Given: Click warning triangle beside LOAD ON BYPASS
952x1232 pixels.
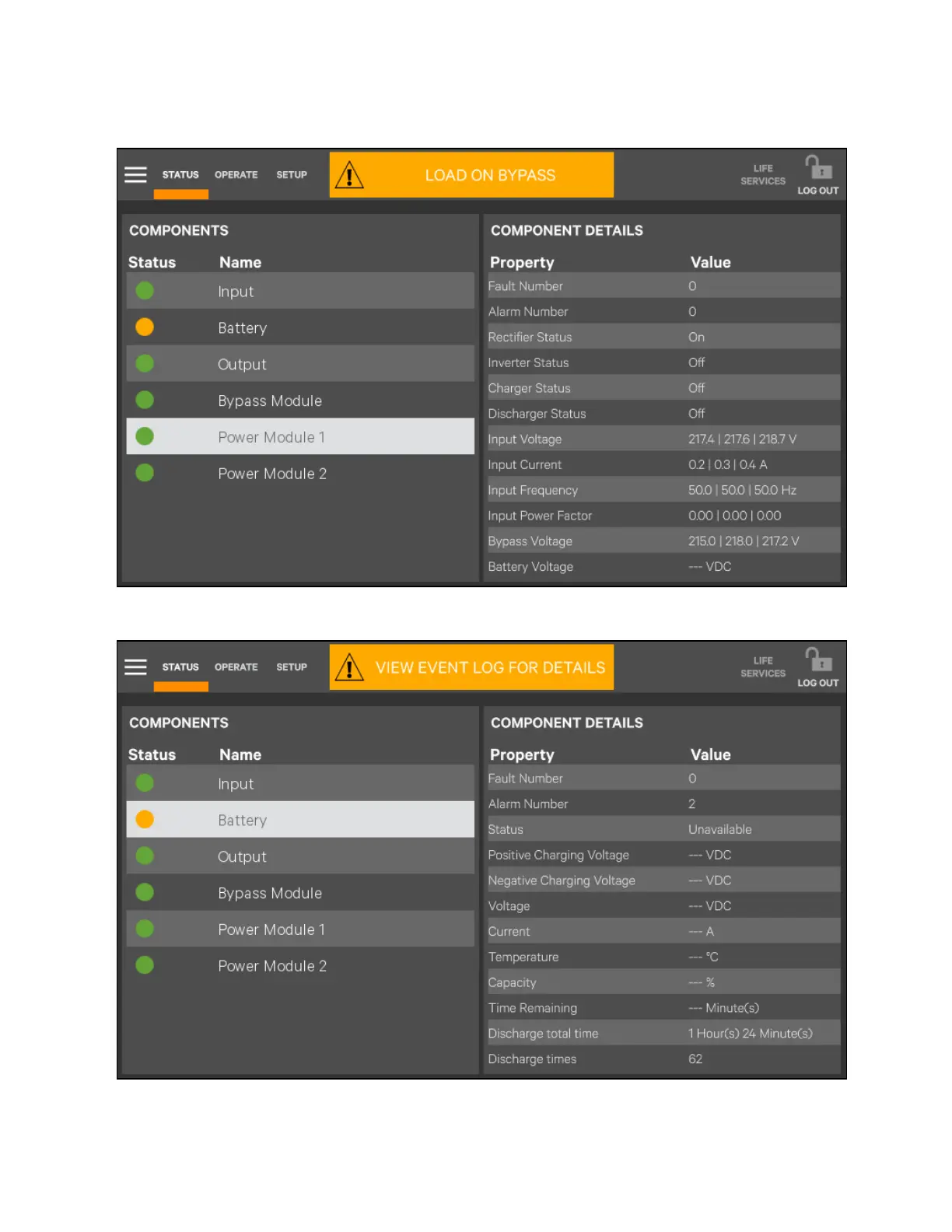Looking at the screenshot, I should pyautogui.click(x=349, y=175).
